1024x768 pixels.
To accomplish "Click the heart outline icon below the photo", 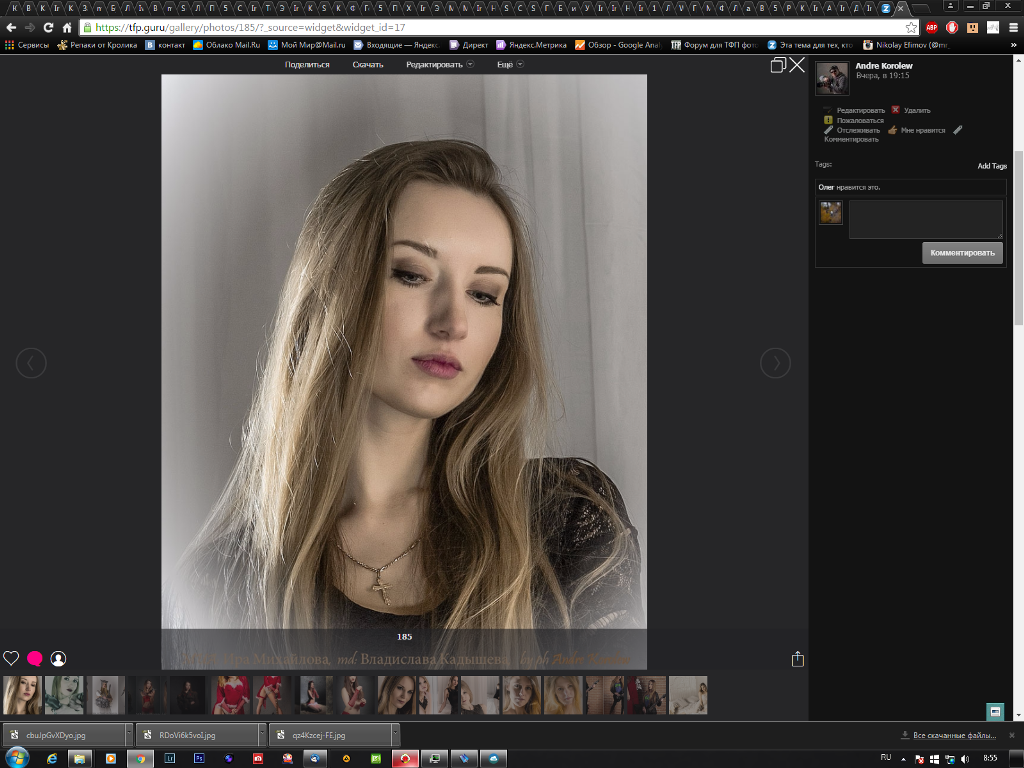I will pos(11,658).
